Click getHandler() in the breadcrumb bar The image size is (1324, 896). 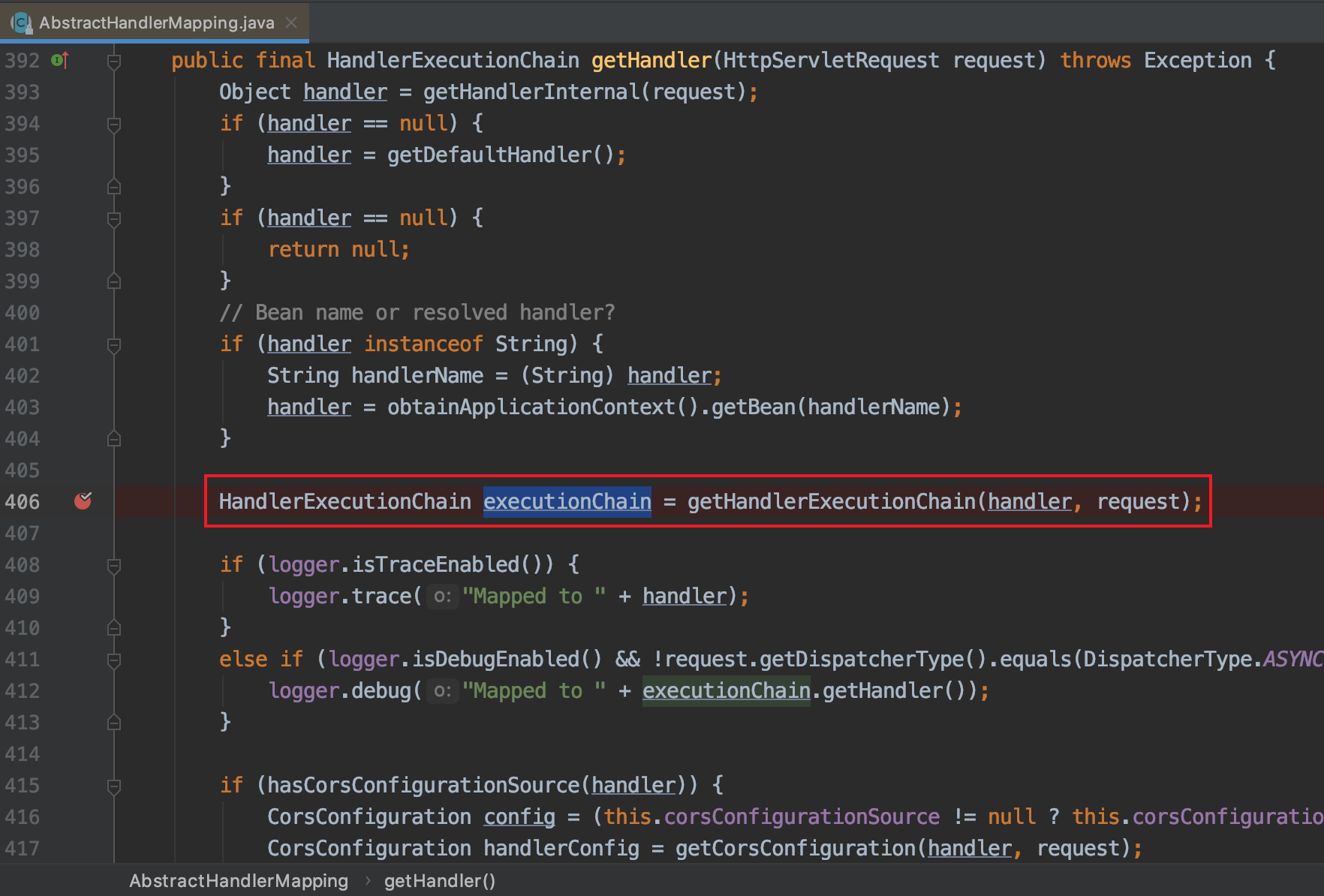pyautogui.click(x=440, y=881)
